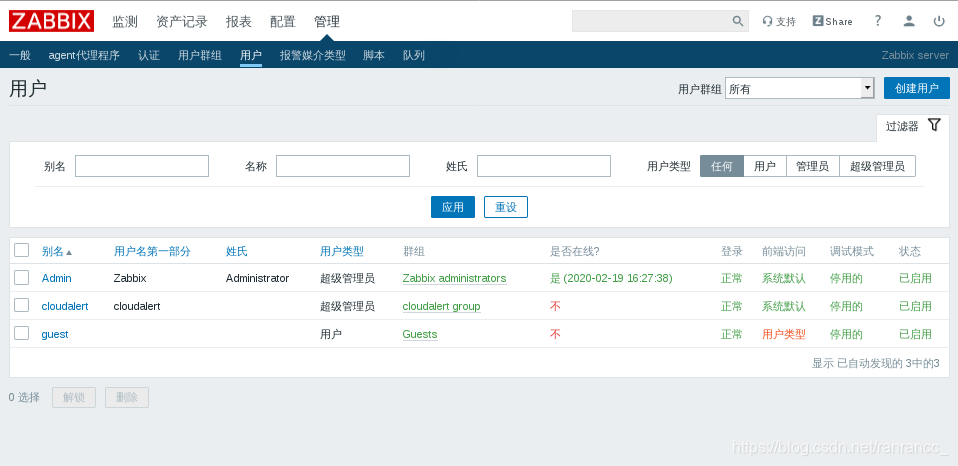Open the user profile icon

click(909, 21)
